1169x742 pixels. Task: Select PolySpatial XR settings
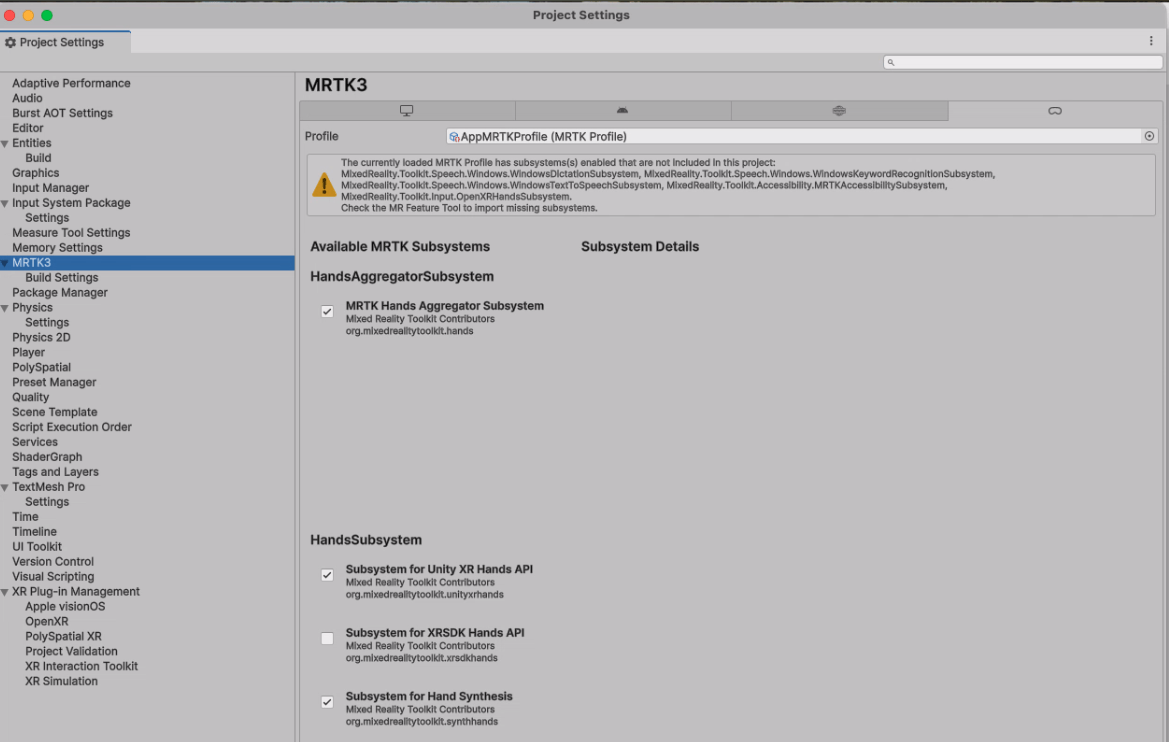tap(63, 636)
